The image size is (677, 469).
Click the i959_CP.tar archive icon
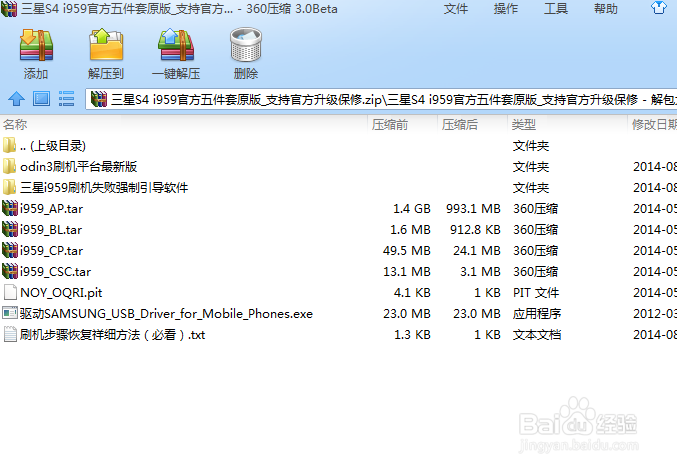tap(9, 250)
